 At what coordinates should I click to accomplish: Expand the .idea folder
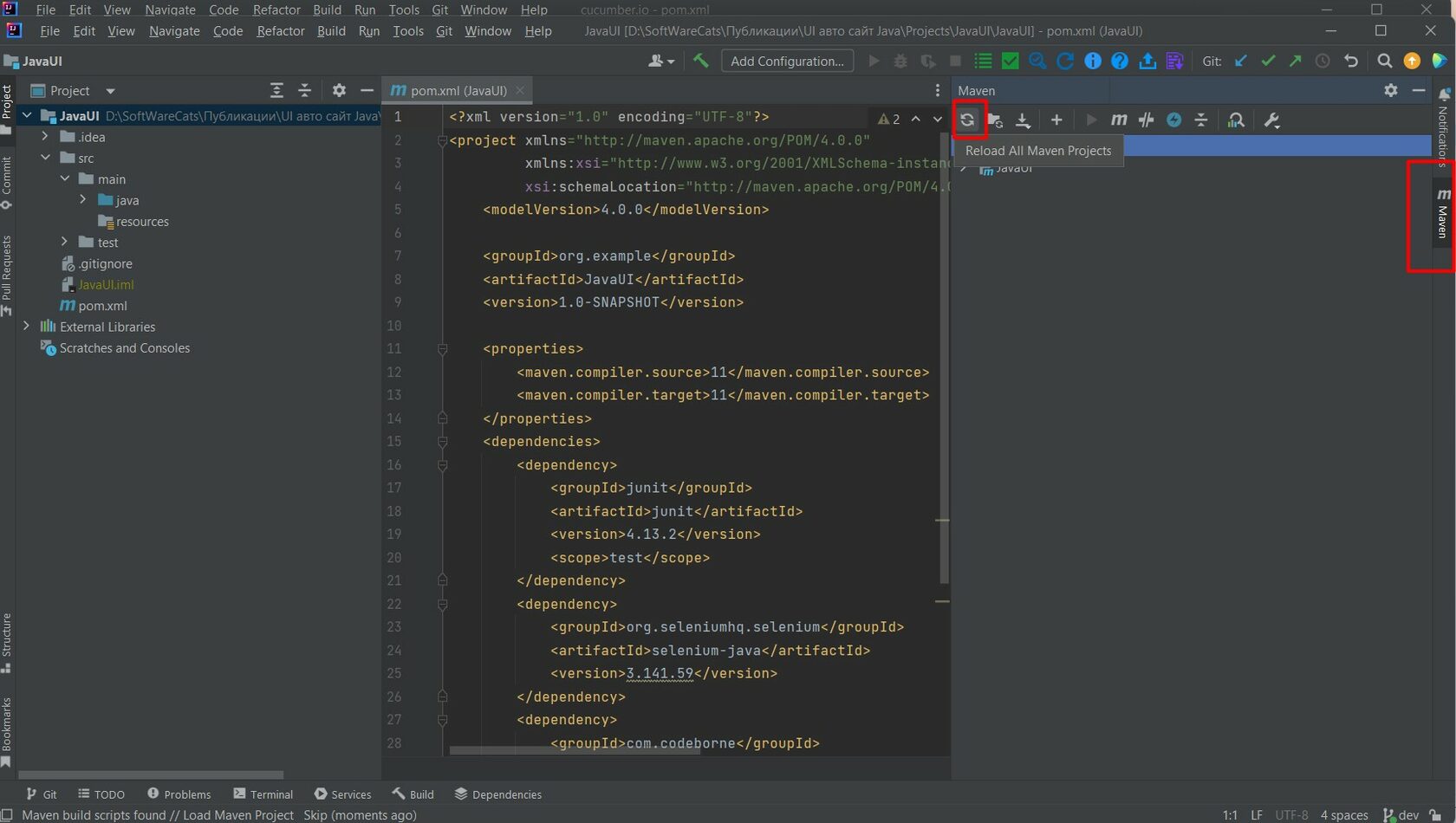[x=45, y=137]
